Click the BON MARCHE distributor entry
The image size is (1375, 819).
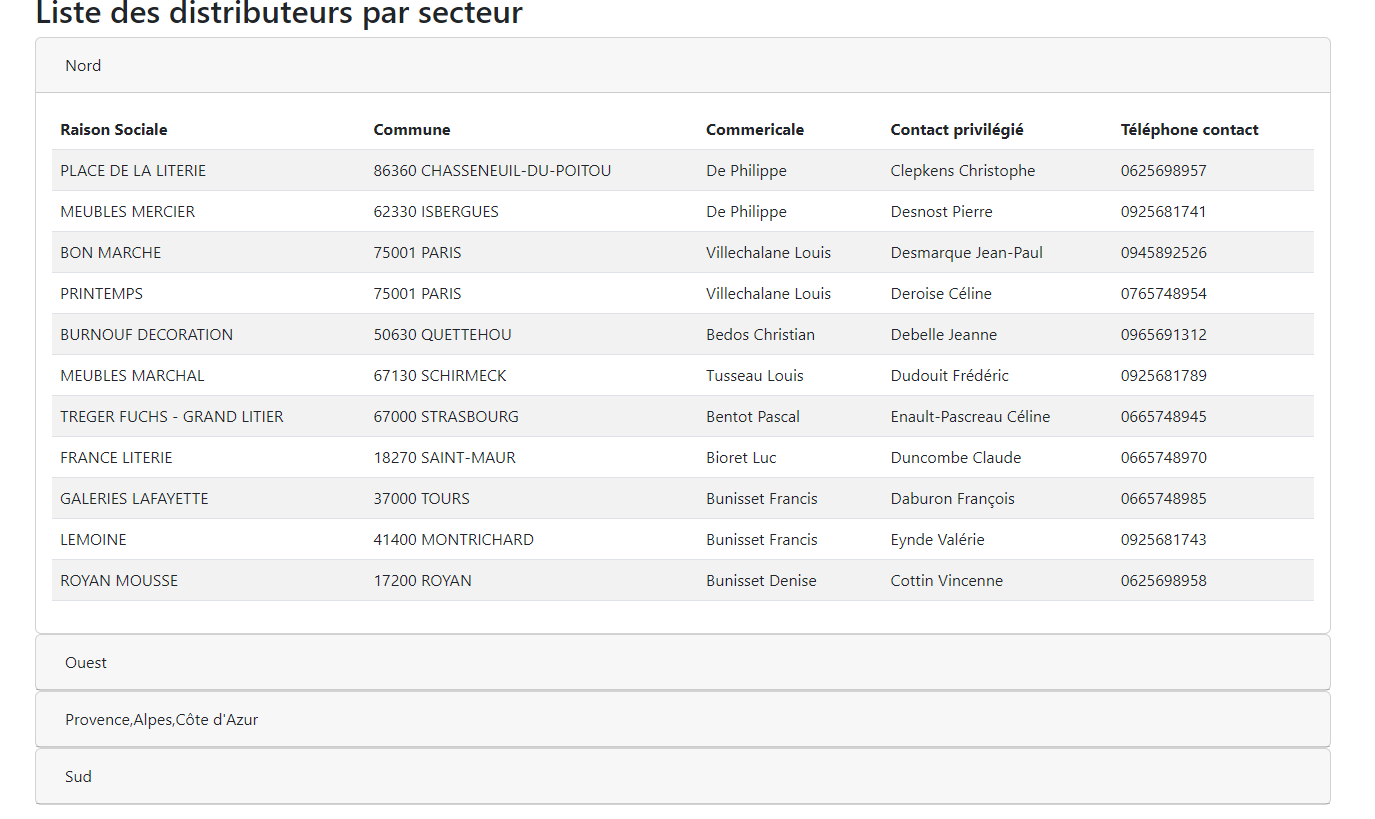[110, 253]
